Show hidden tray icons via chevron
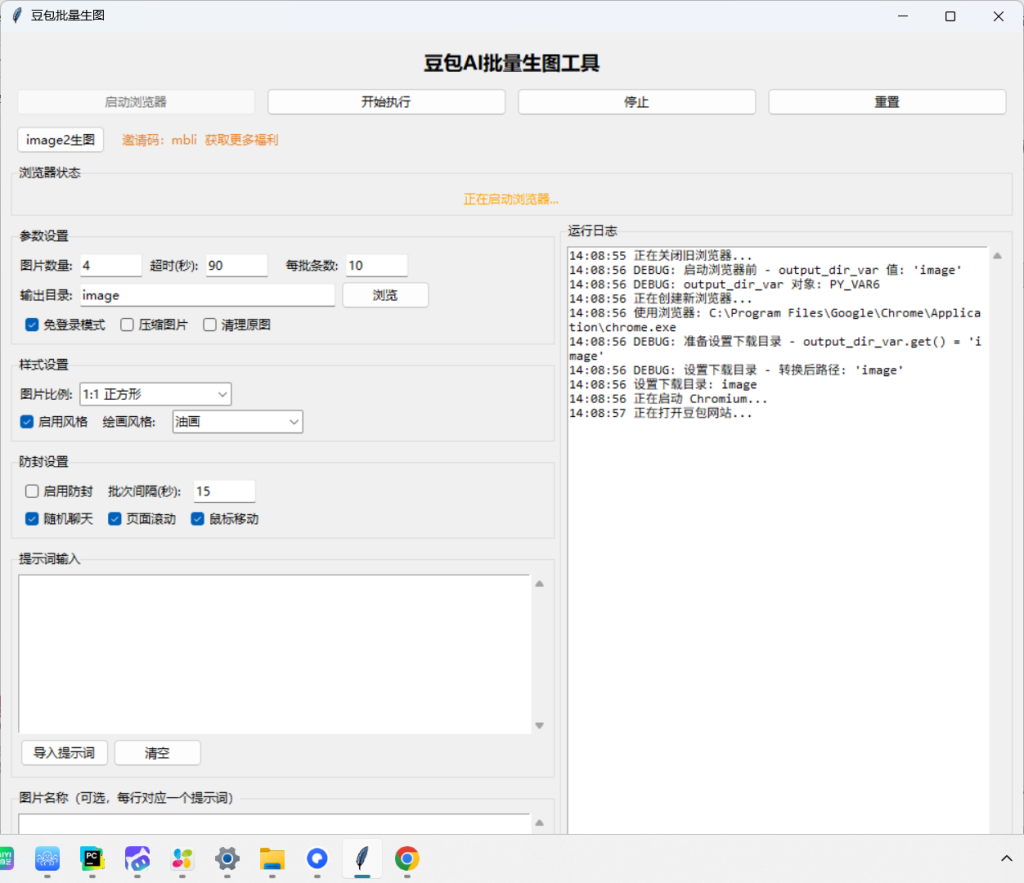The height and width of the screenshot is (883, 1024). tap(1006, 858)
